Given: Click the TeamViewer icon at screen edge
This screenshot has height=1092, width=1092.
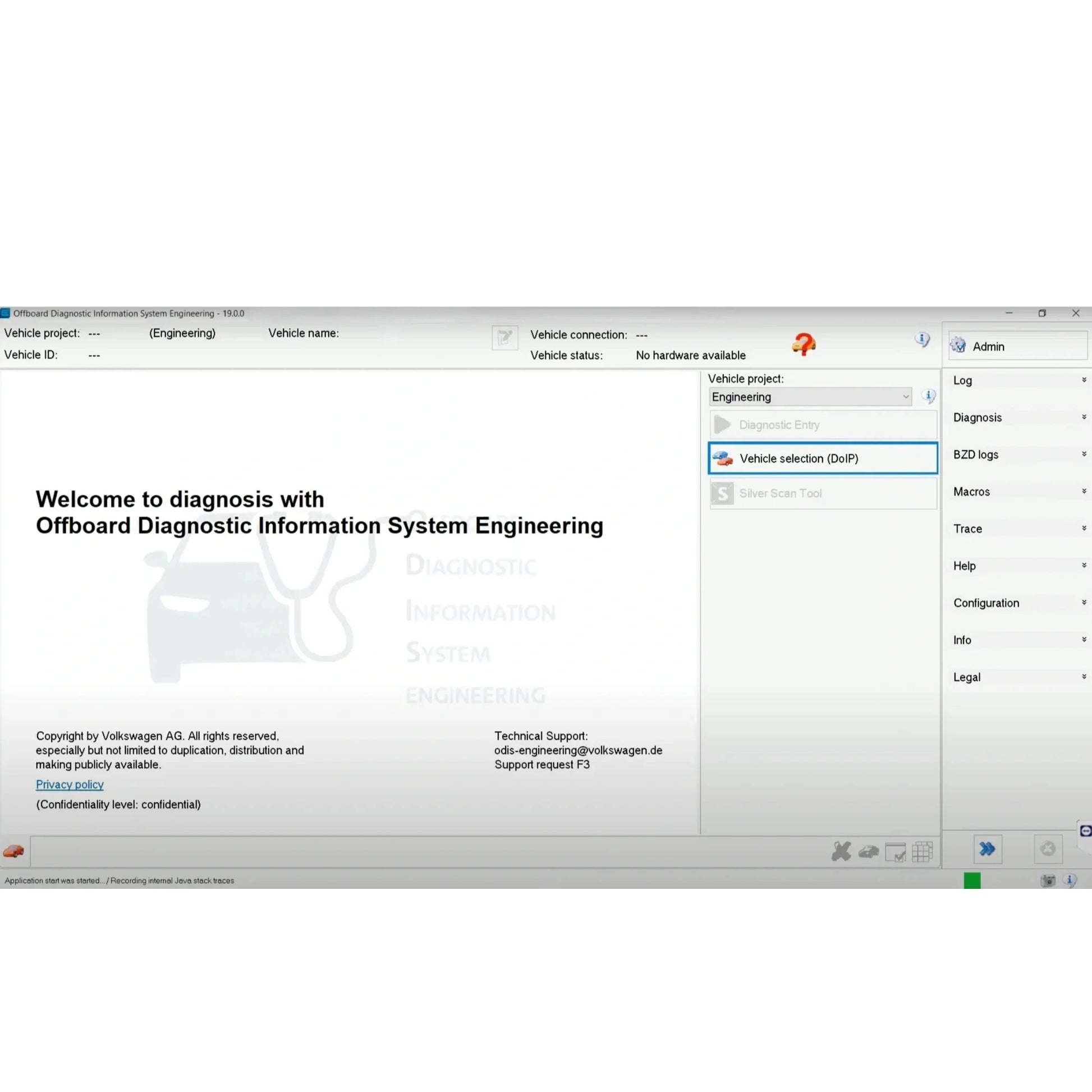Looking at the screenshot, I should 1086,832.
